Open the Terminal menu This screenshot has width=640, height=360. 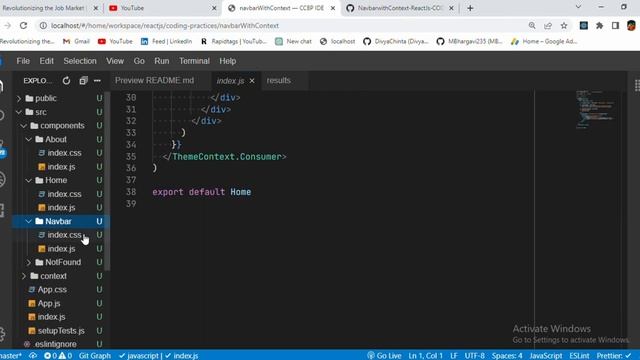click(x=194, y=61)
